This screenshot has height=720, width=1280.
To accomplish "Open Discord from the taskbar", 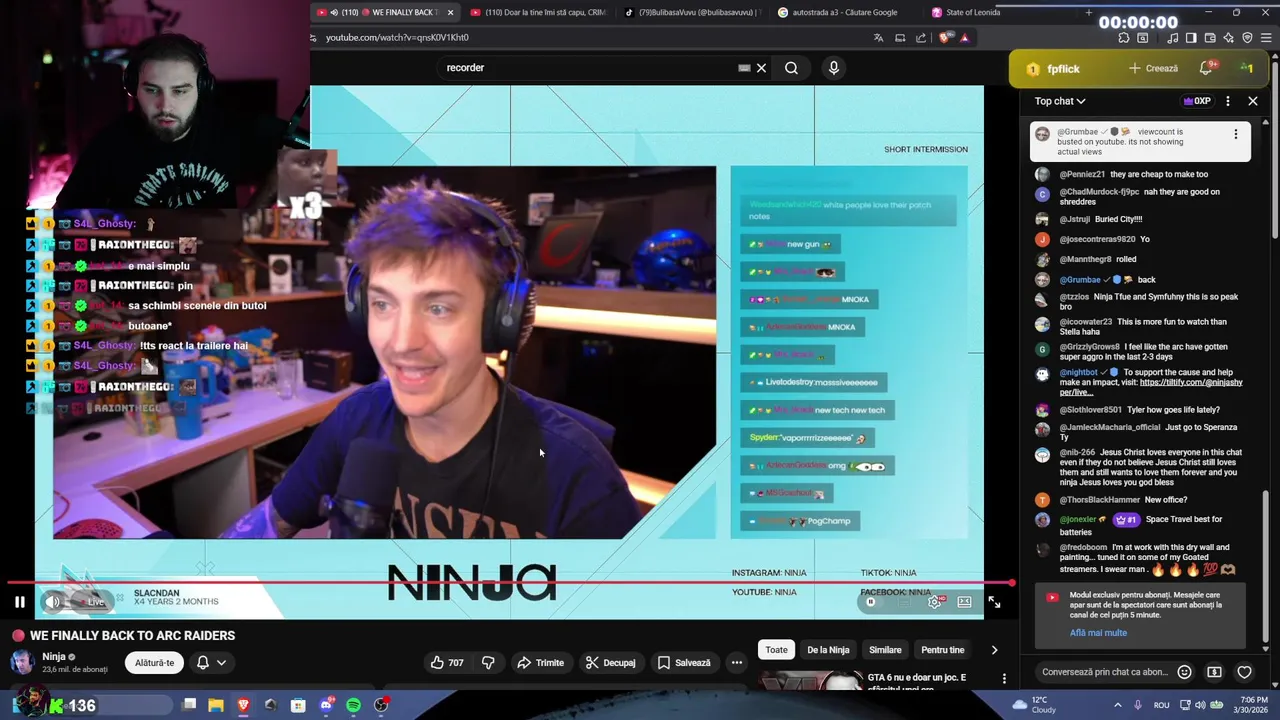I will click(x=326, y=705).
